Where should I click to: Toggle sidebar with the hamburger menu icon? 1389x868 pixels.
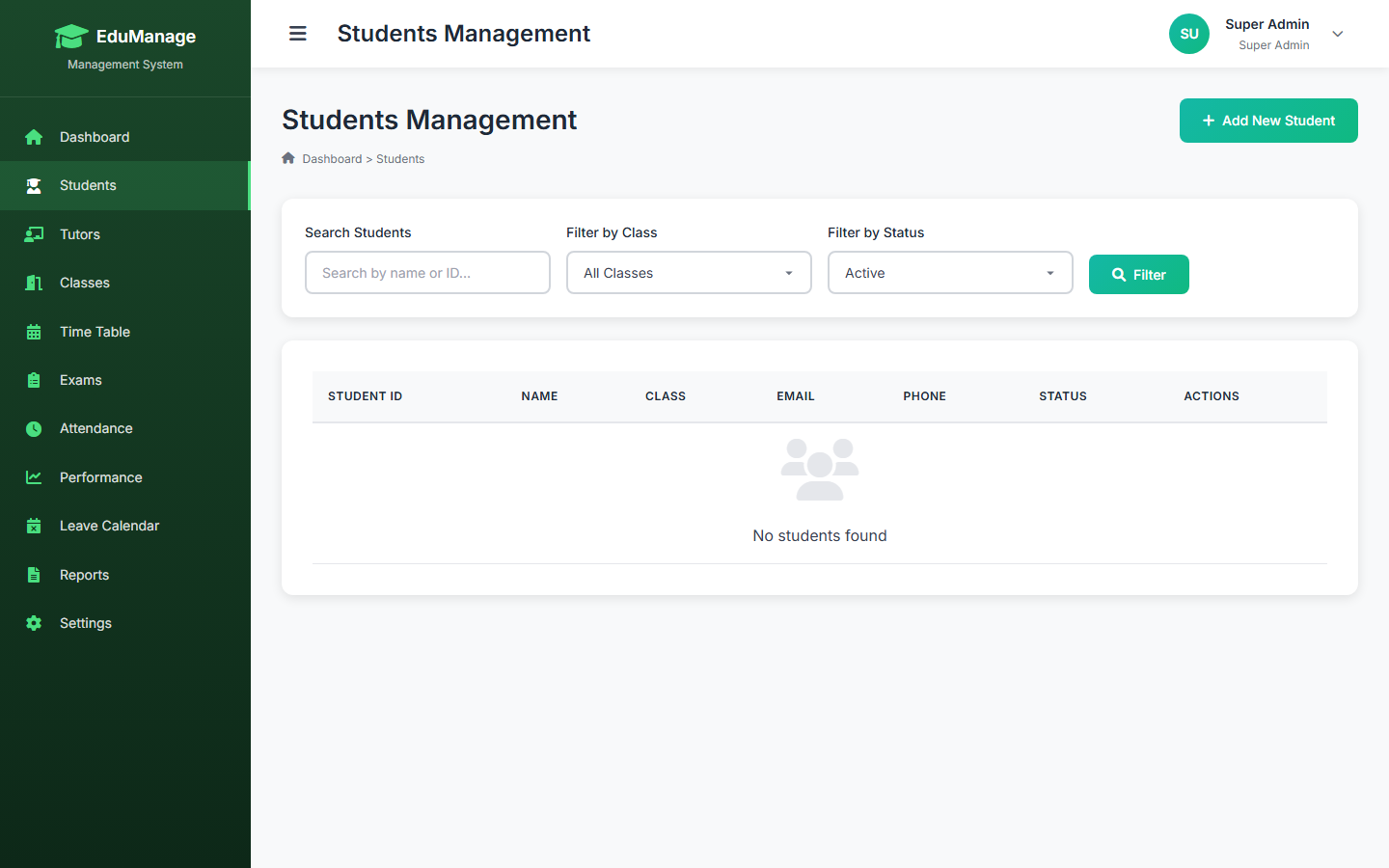click(298, 34)
